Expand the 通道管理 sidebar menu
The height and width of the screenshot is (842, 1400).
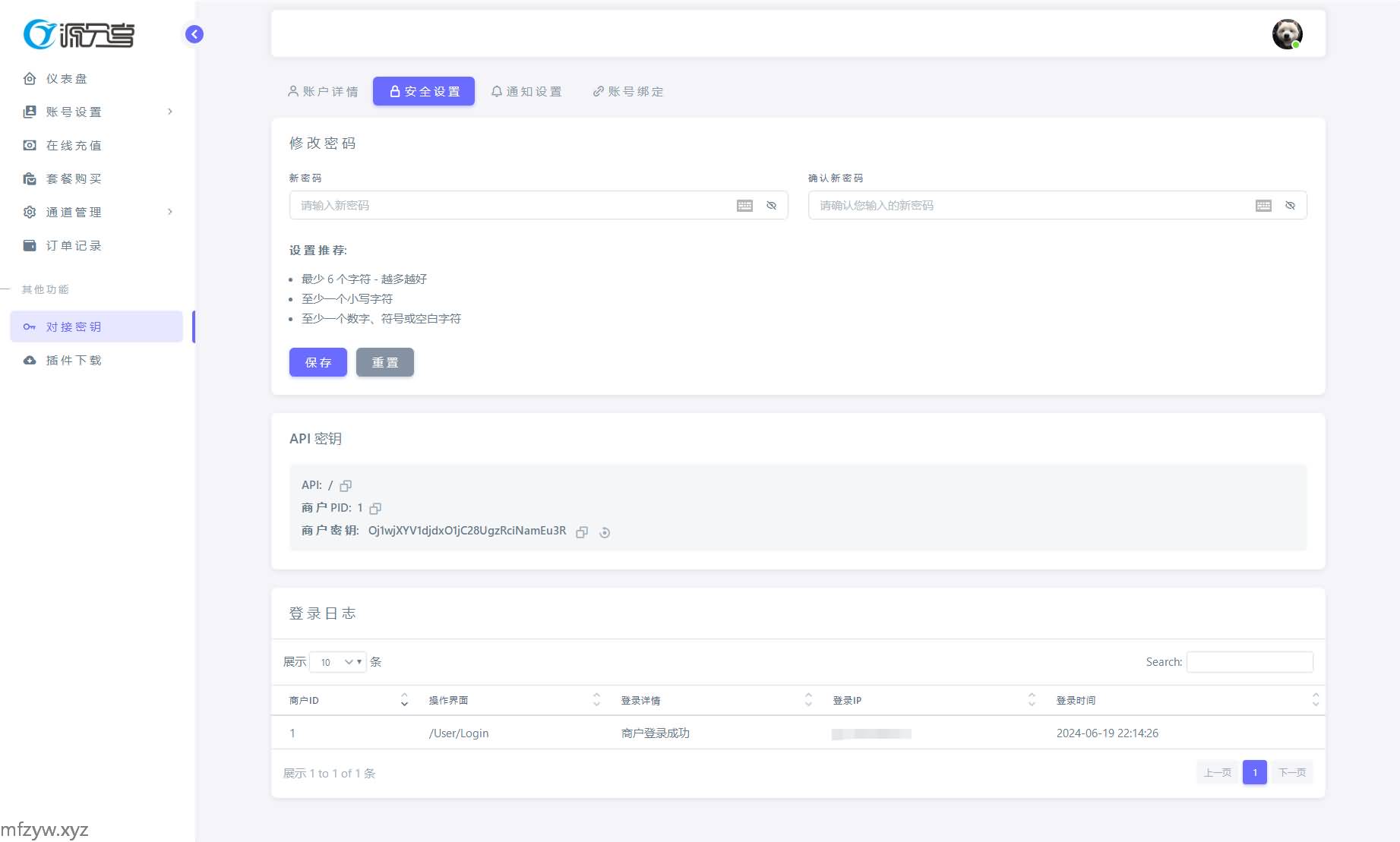(x=97, y=212)
